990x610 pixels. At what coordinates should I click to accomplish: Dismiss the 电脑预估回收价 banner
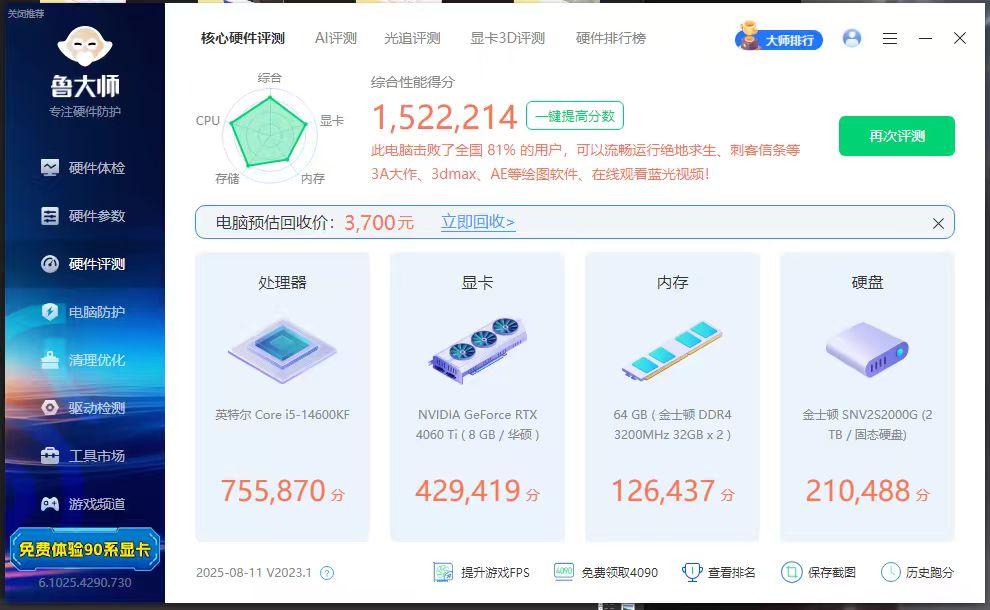(x=938, y=223)
